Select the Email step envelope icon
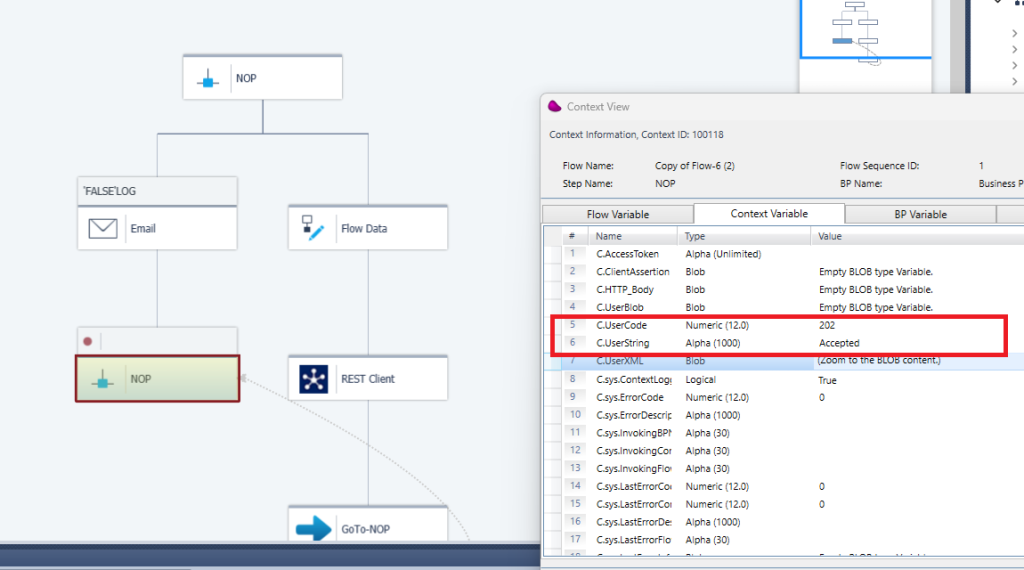1024x570 pixels. 103,228
